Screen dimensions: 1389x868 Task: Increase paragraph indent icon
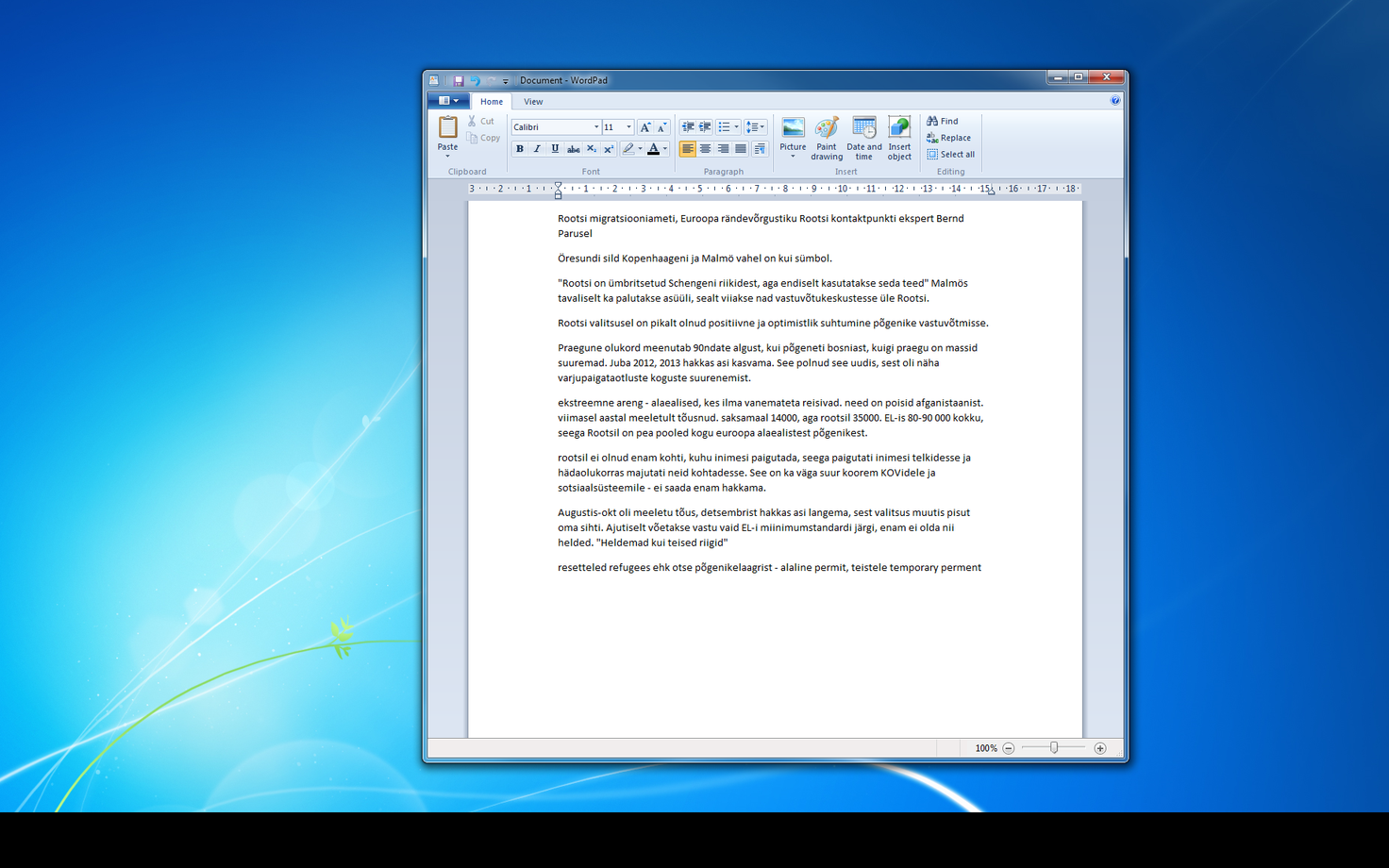click(705, 127)
